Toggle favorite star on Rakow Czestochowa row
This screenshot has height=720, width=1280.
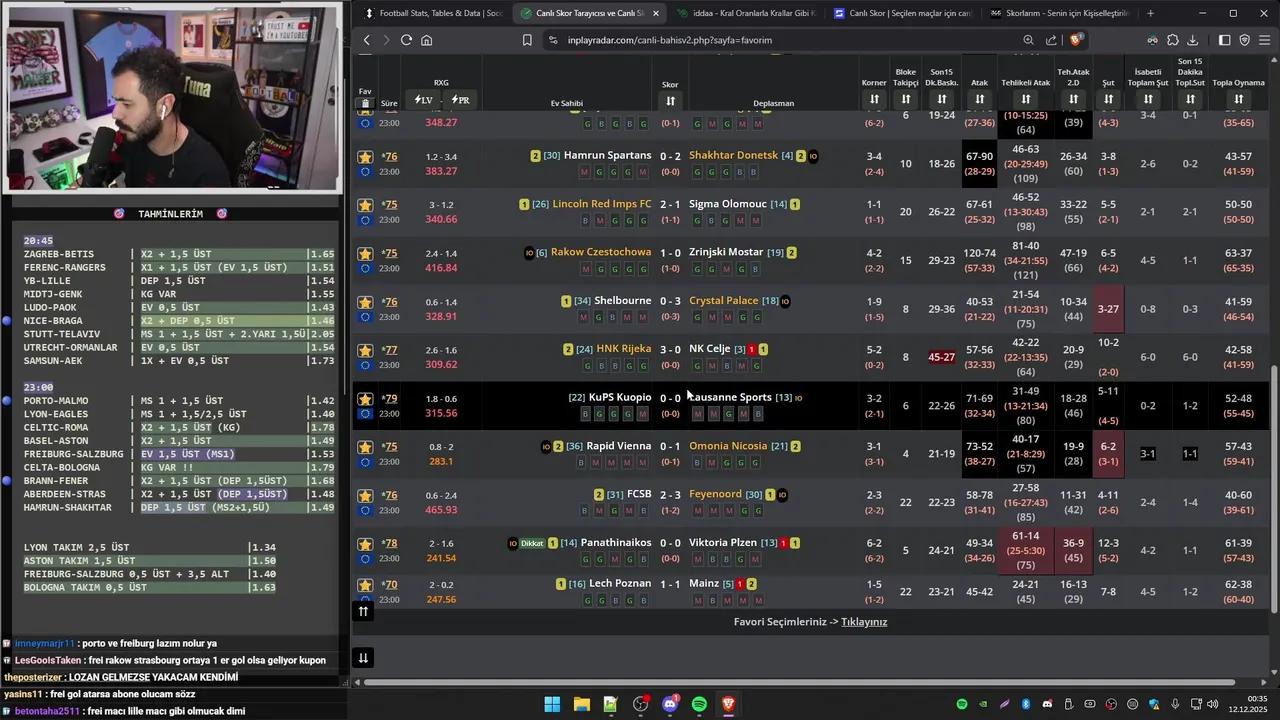365,254
